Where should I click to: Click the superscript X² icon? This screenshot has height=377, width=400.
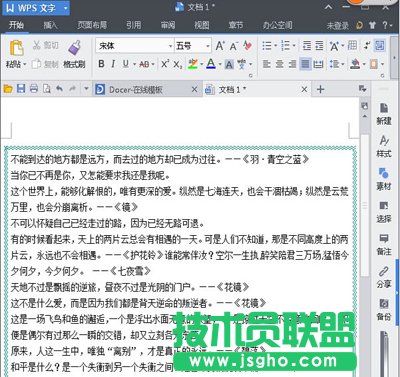pos(165,64)
